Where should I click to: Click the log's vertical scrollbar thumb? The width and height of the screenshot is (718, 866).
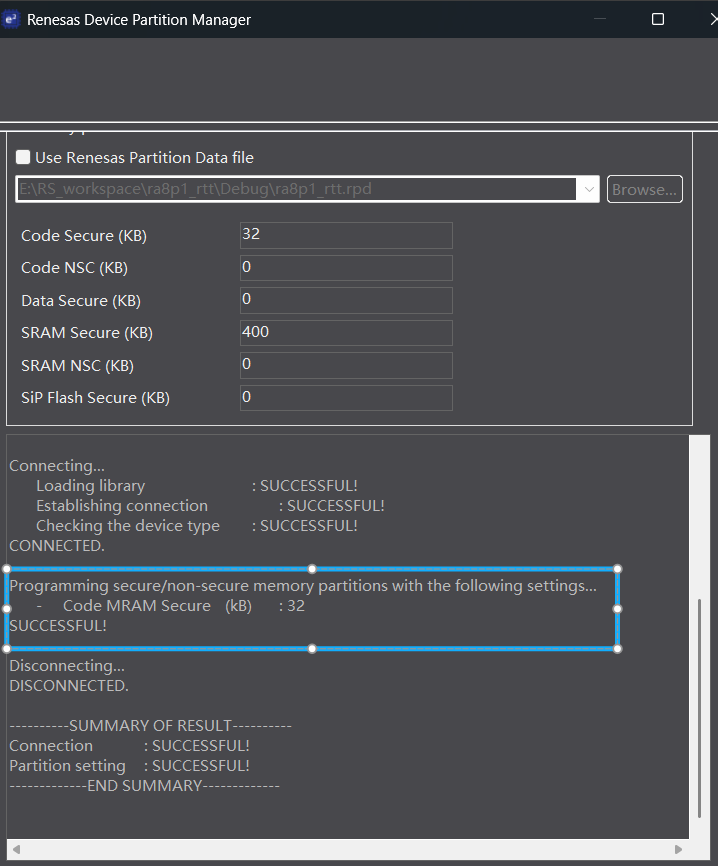pos(699,708)
